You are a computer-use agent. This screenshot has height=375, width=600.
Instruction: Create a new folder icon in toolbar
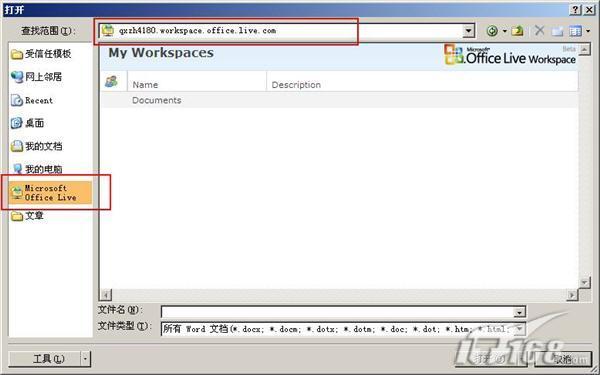pyautogui.click(x=557, y=31)
